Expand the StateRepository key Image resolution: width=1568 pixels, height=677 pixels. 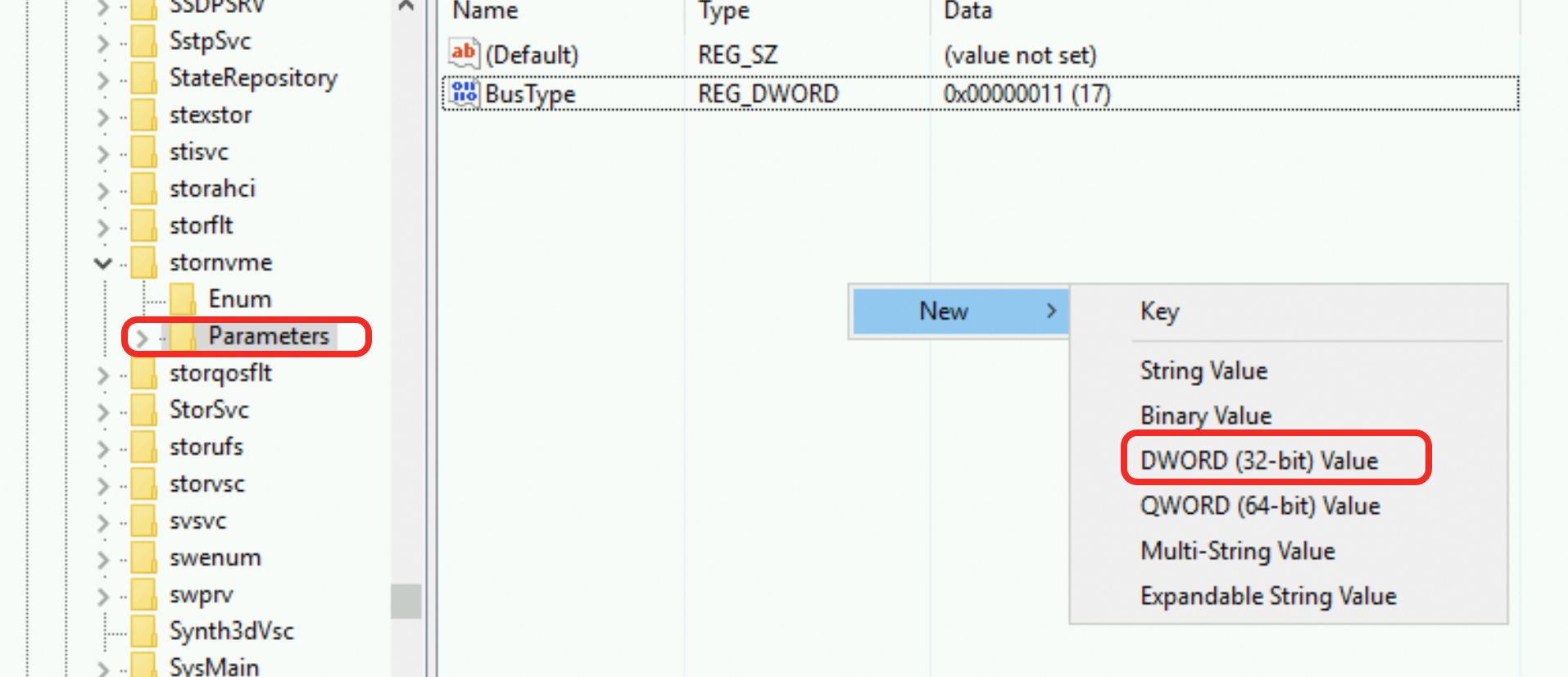coord(103,80)
